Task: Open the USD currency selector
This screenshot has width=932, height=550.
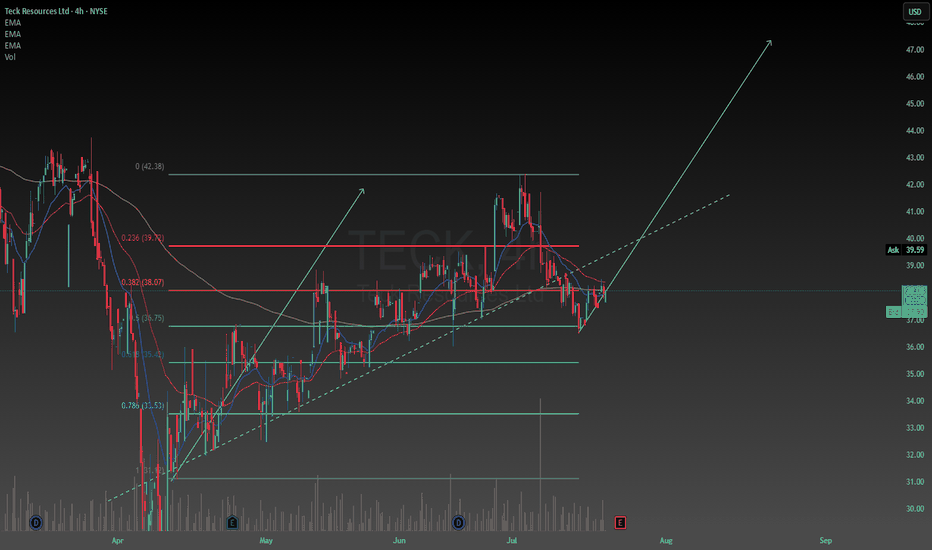Action: tap(915, 11)
